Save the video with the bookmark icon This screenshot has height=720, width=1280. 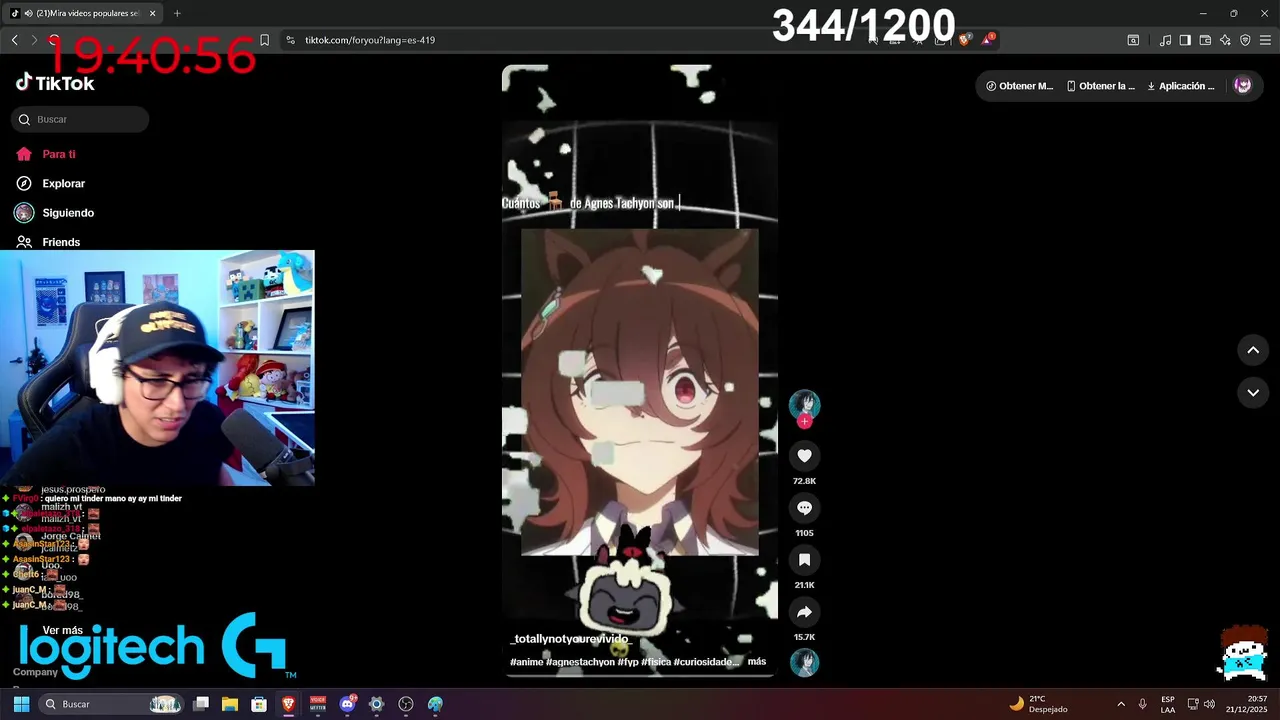tap(804, 560)
